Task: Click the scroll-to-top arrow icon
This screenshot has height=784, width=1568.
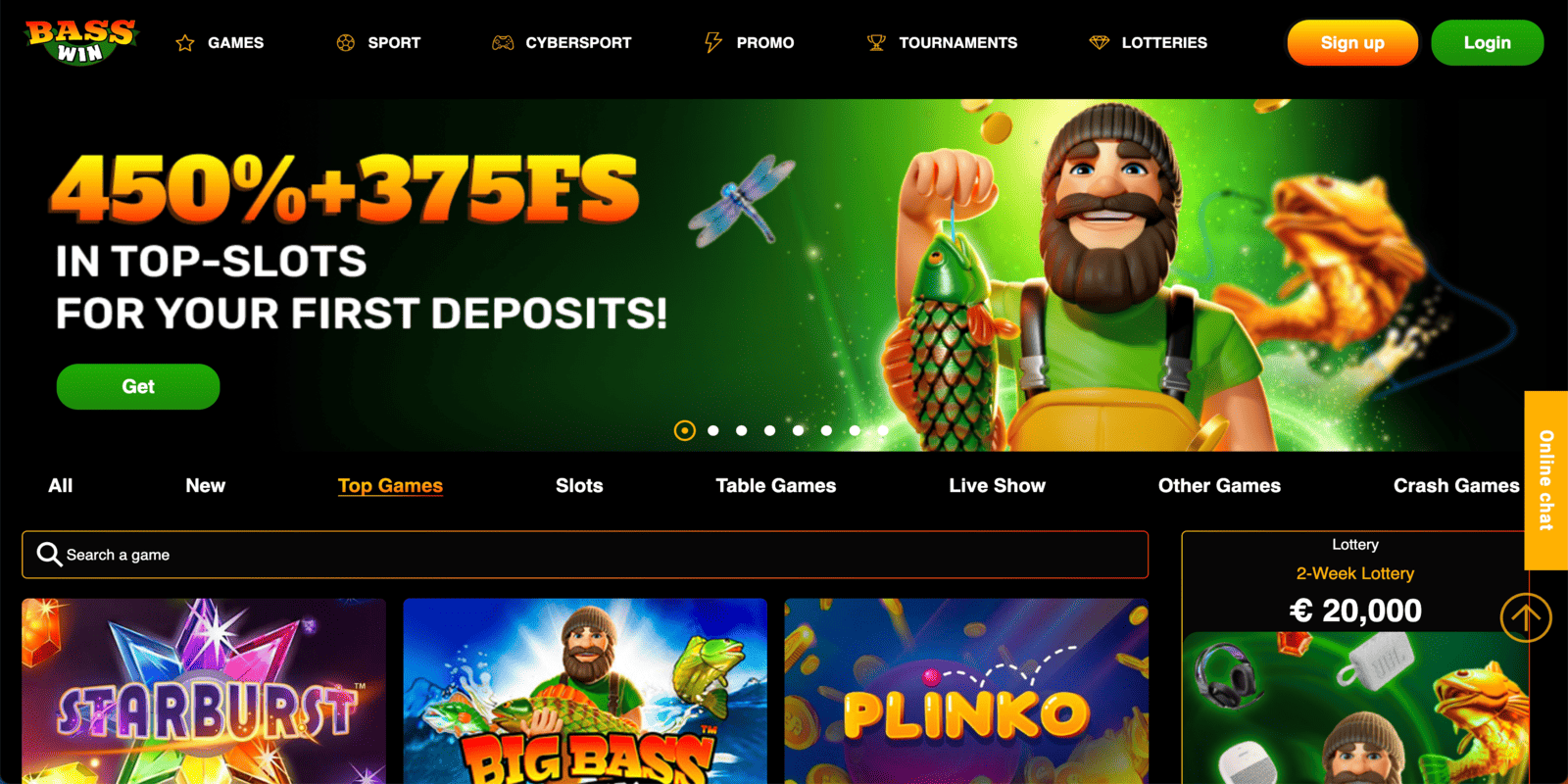Action: [1526, 617]
